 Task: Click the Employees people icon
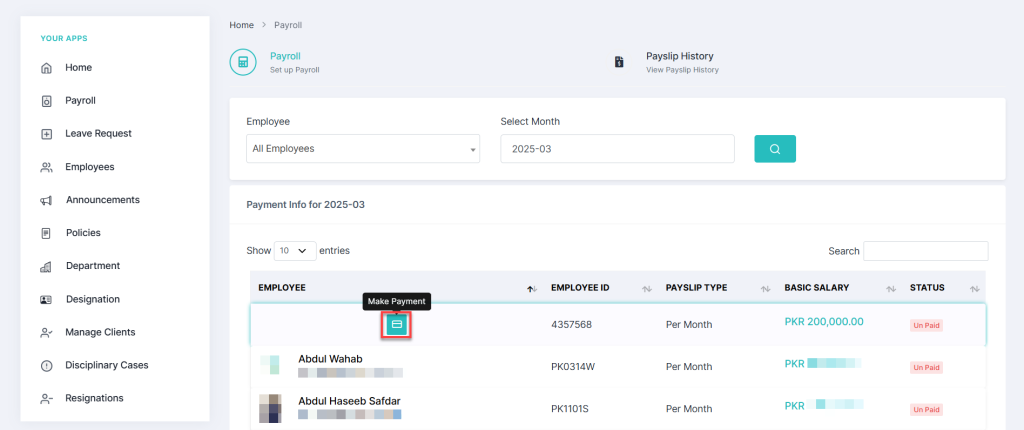46,167
